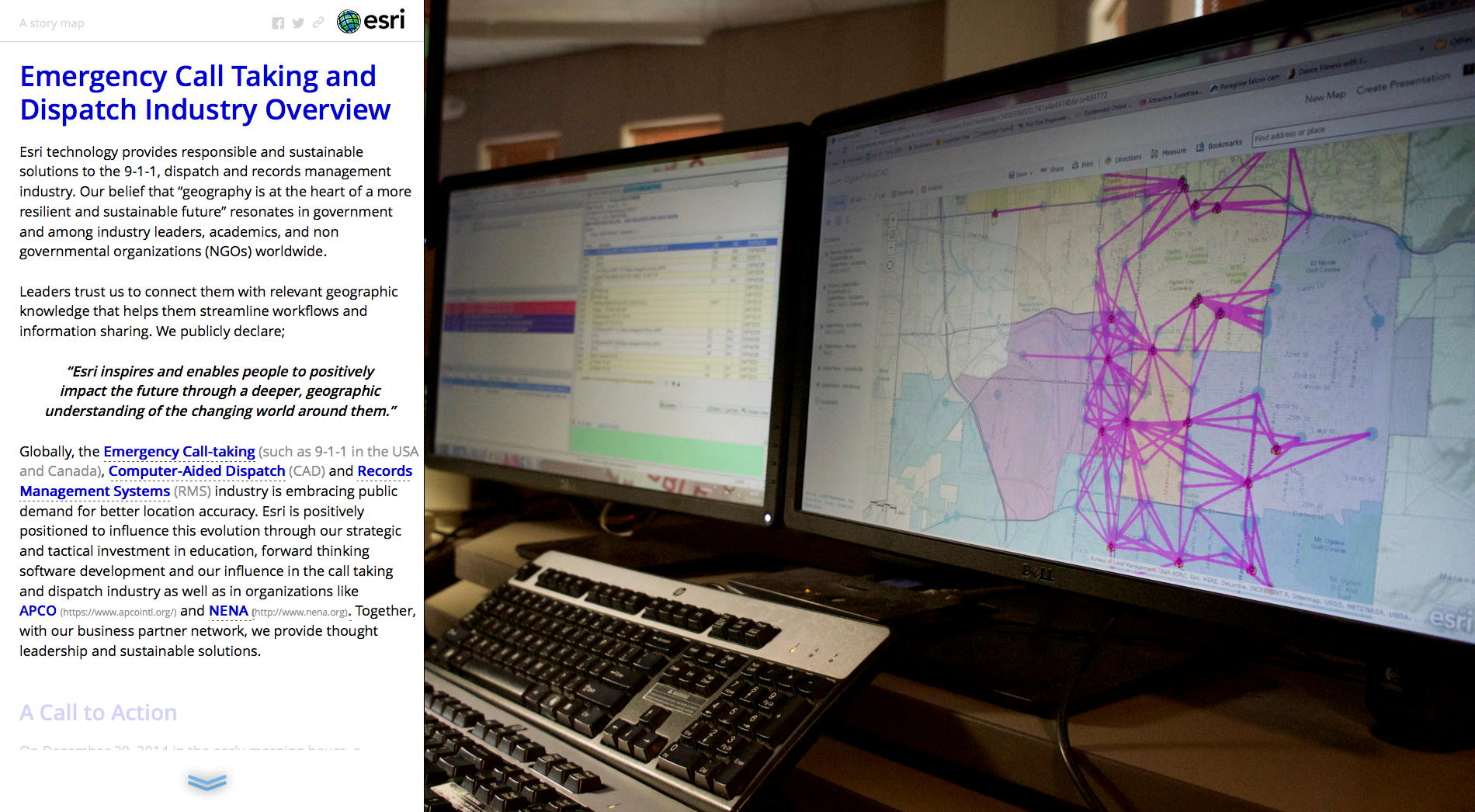Open the Computer-Aided Dispatch link
This screenshot has height=812, width=1475.
[197, 471]
